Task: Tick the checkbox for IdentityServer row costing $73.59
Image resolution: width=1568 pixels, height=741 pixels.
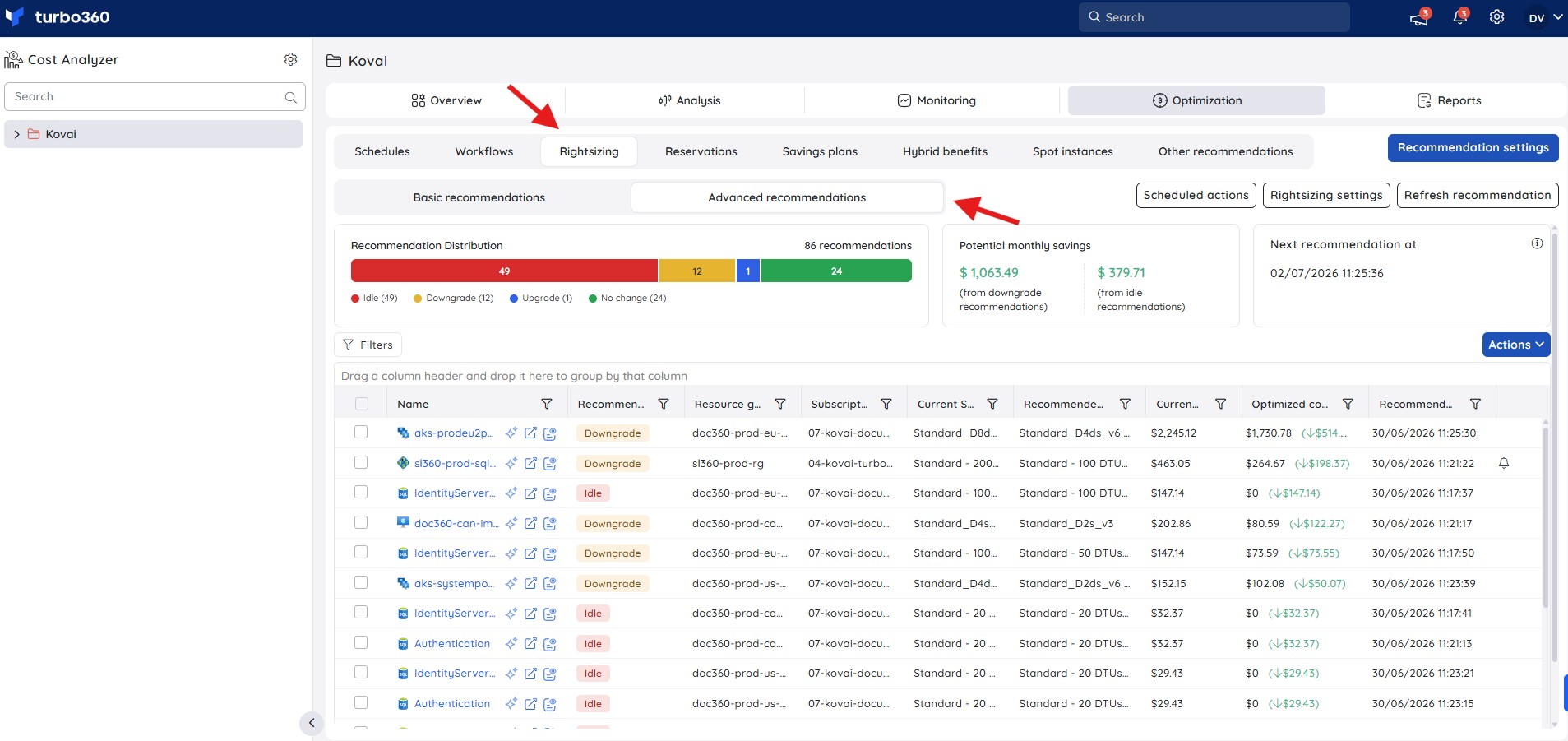Action: tap(361, 552)
